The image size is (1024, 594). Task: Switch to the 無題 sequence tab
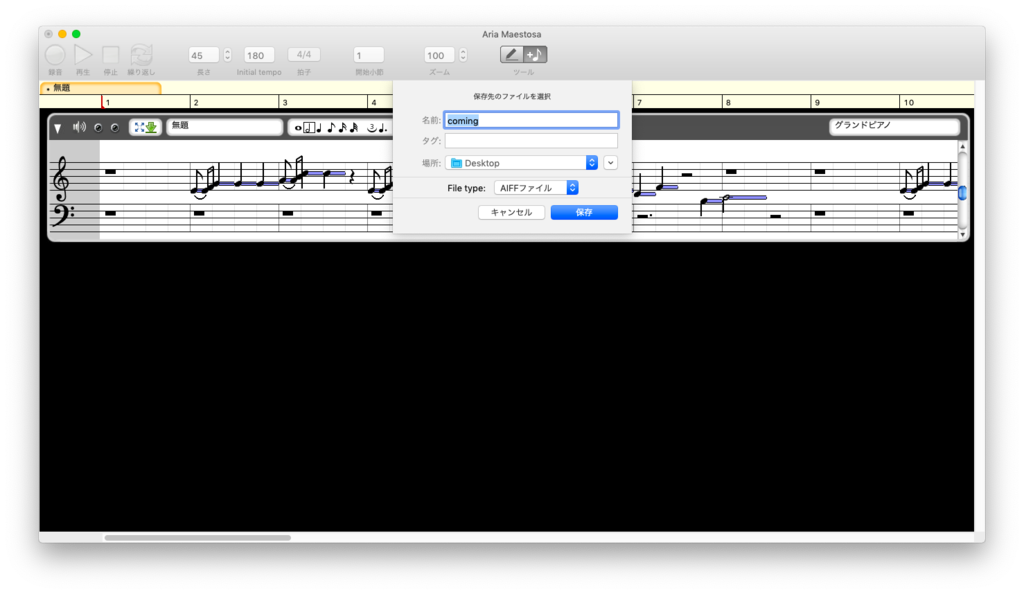pos(101,87)
